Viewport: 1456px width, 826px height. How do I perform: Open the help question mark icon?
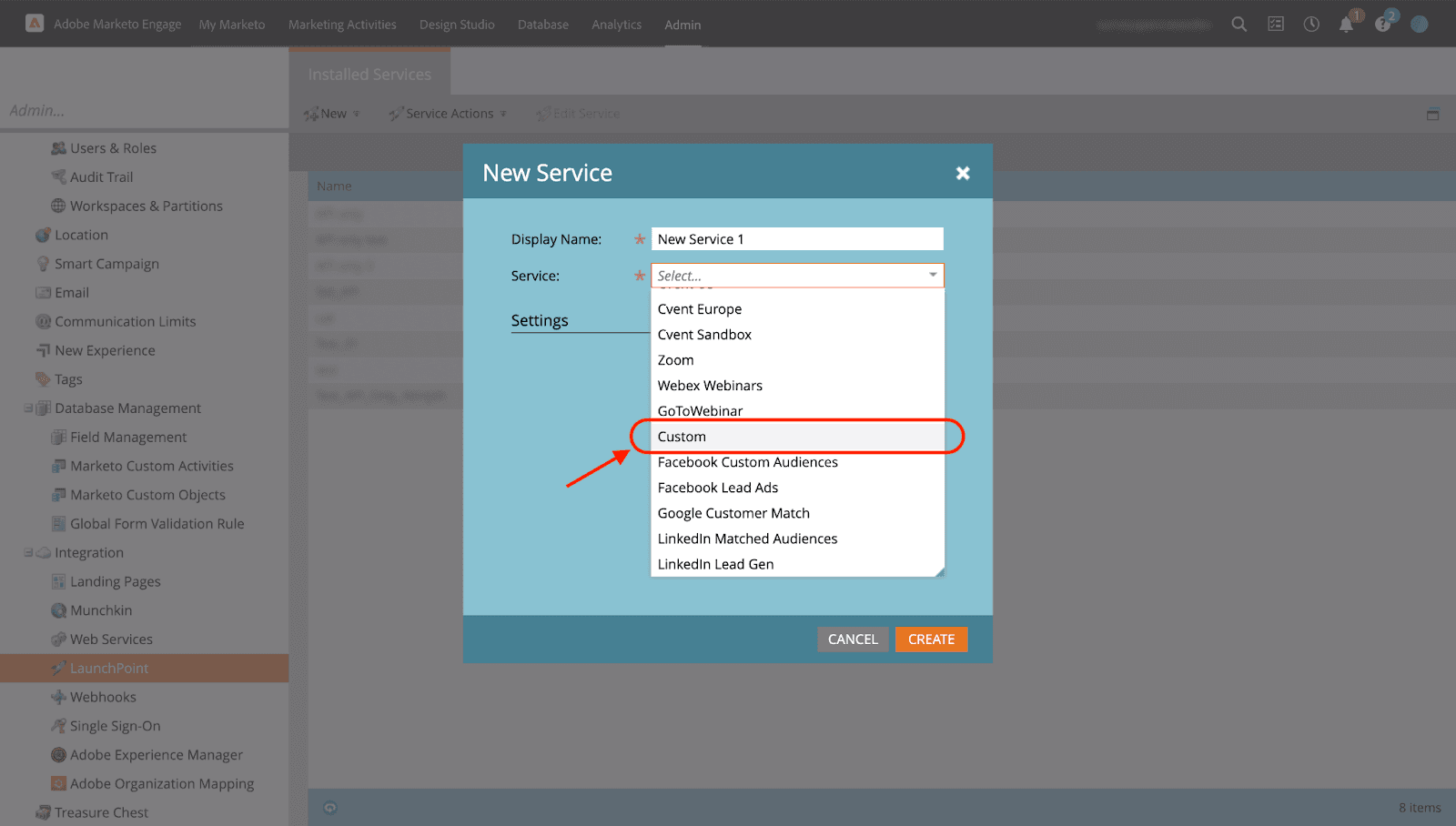[1382, 25]
